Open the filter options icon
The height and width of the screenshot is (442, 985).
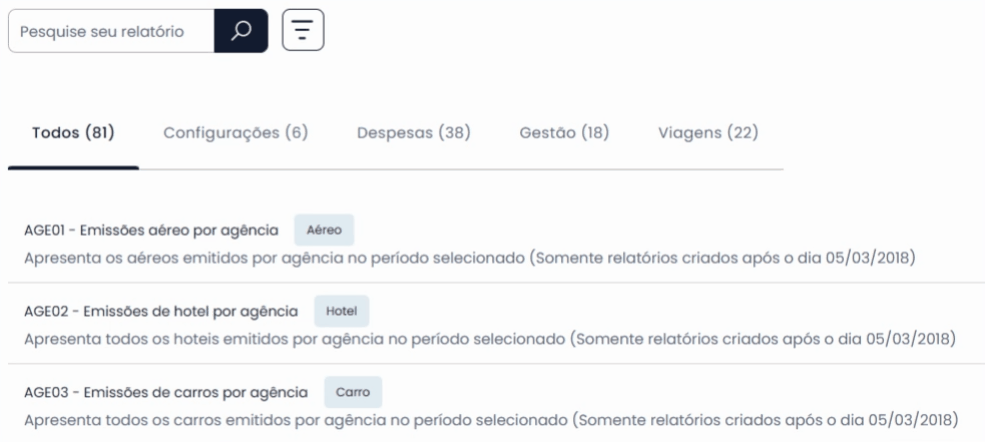tap(303, 30)
